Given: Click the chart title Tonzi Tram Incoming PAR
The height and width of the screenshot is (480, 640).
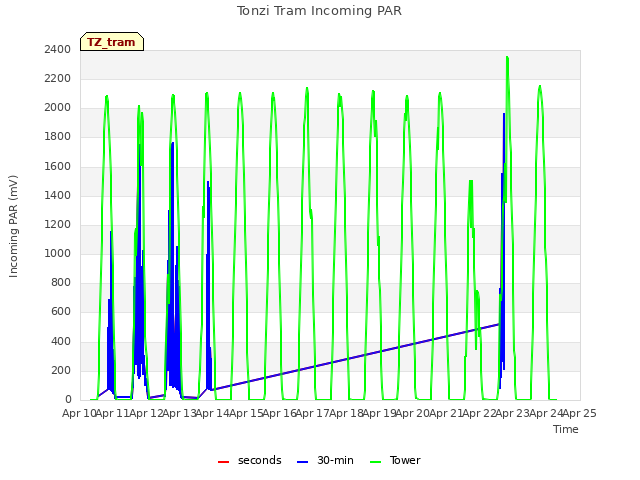Looking at the screenshot, I should tap(319, 11).
